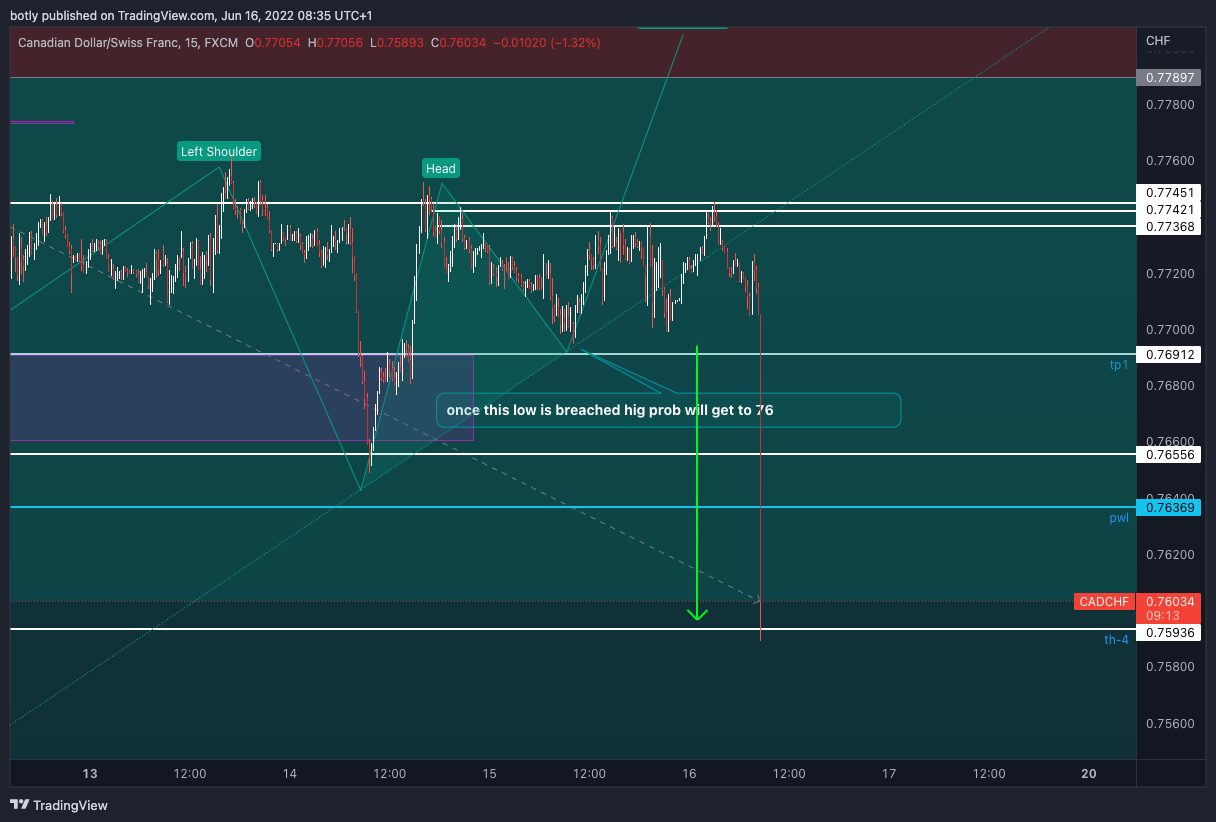Click the low price L0.75893 value
This screenshot has height=822, width=1216.
coord(397,42)
